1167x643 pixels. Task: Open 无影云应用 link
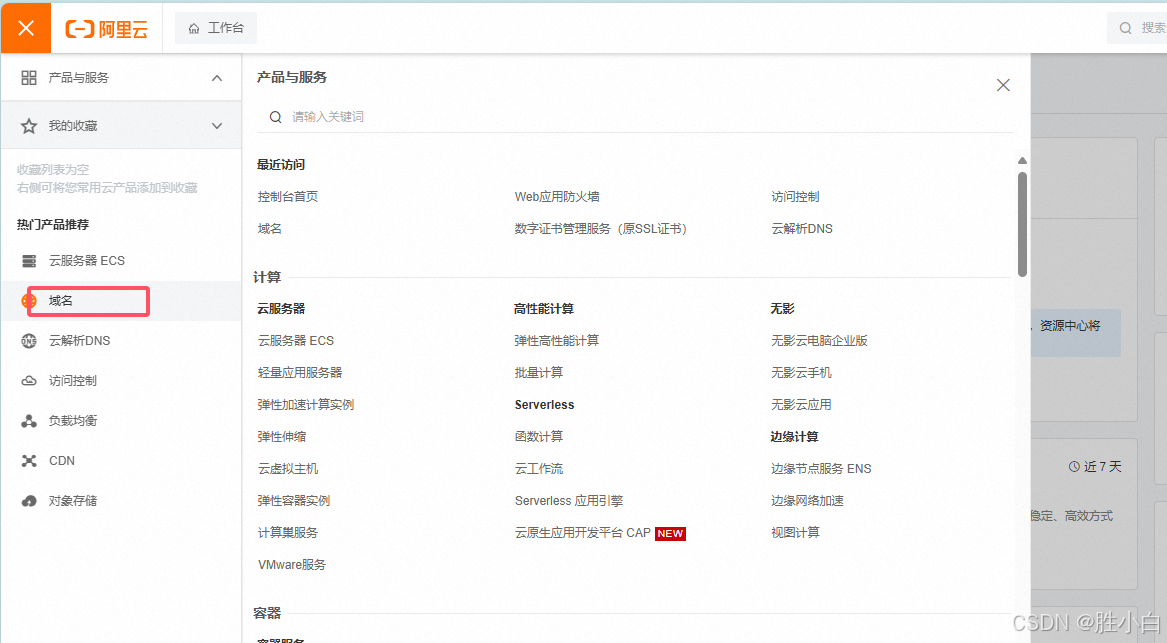(802, 405)
